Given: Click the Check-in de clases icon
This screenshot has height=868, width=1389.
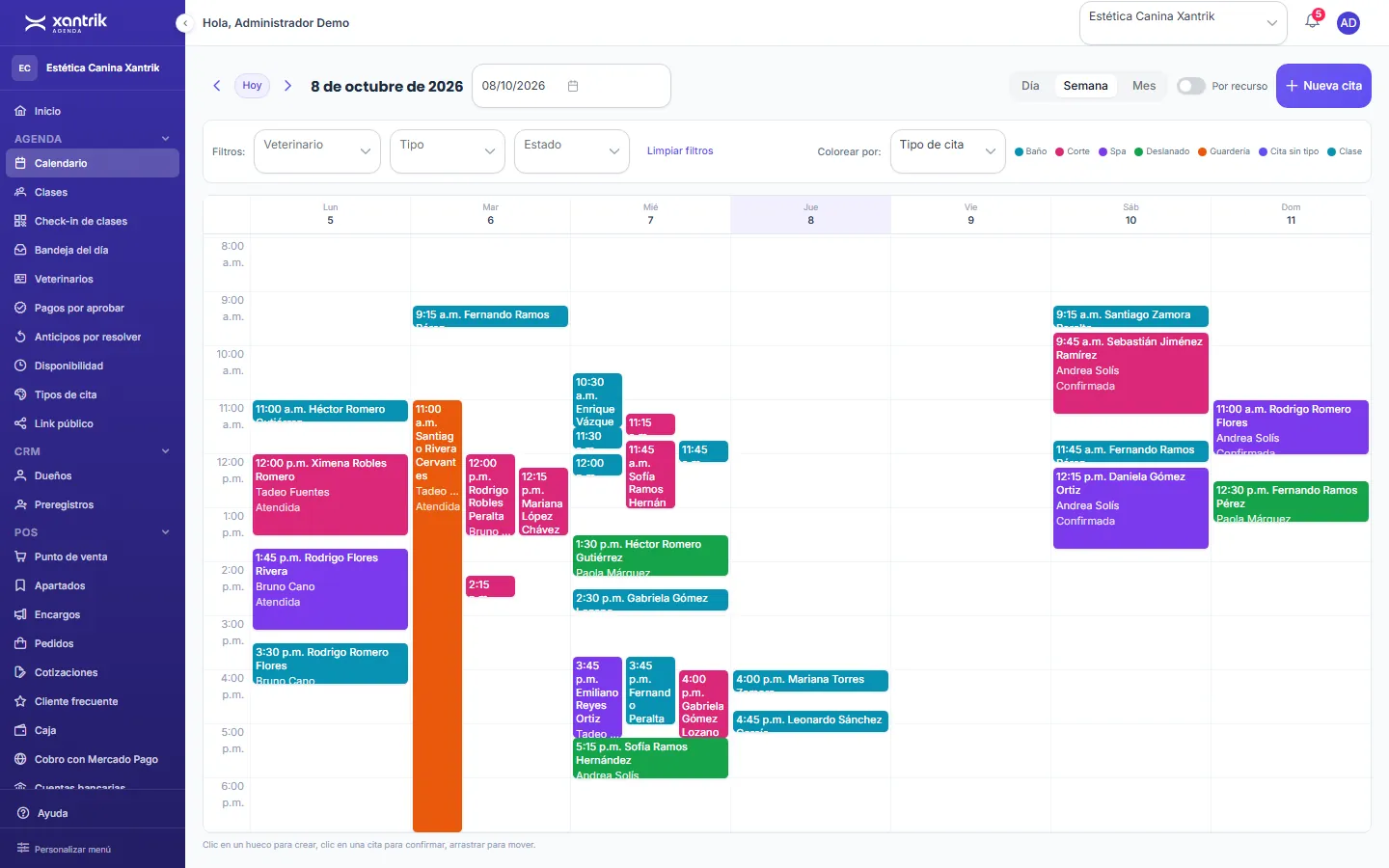Looking at the screenshot, I should (20, 221).
